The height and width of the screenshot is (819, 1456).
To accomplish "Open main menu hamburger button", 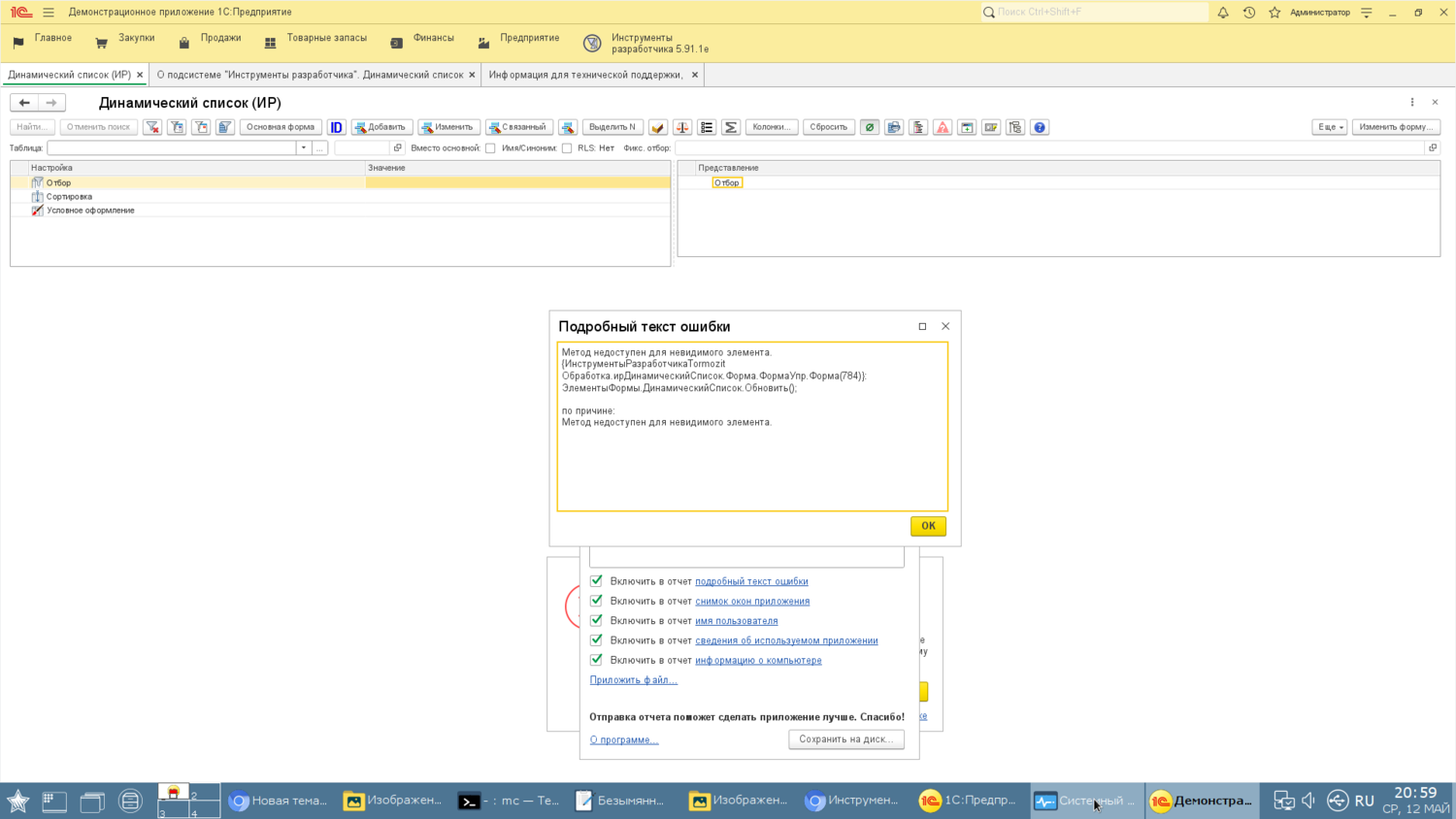I will [49, 13].
